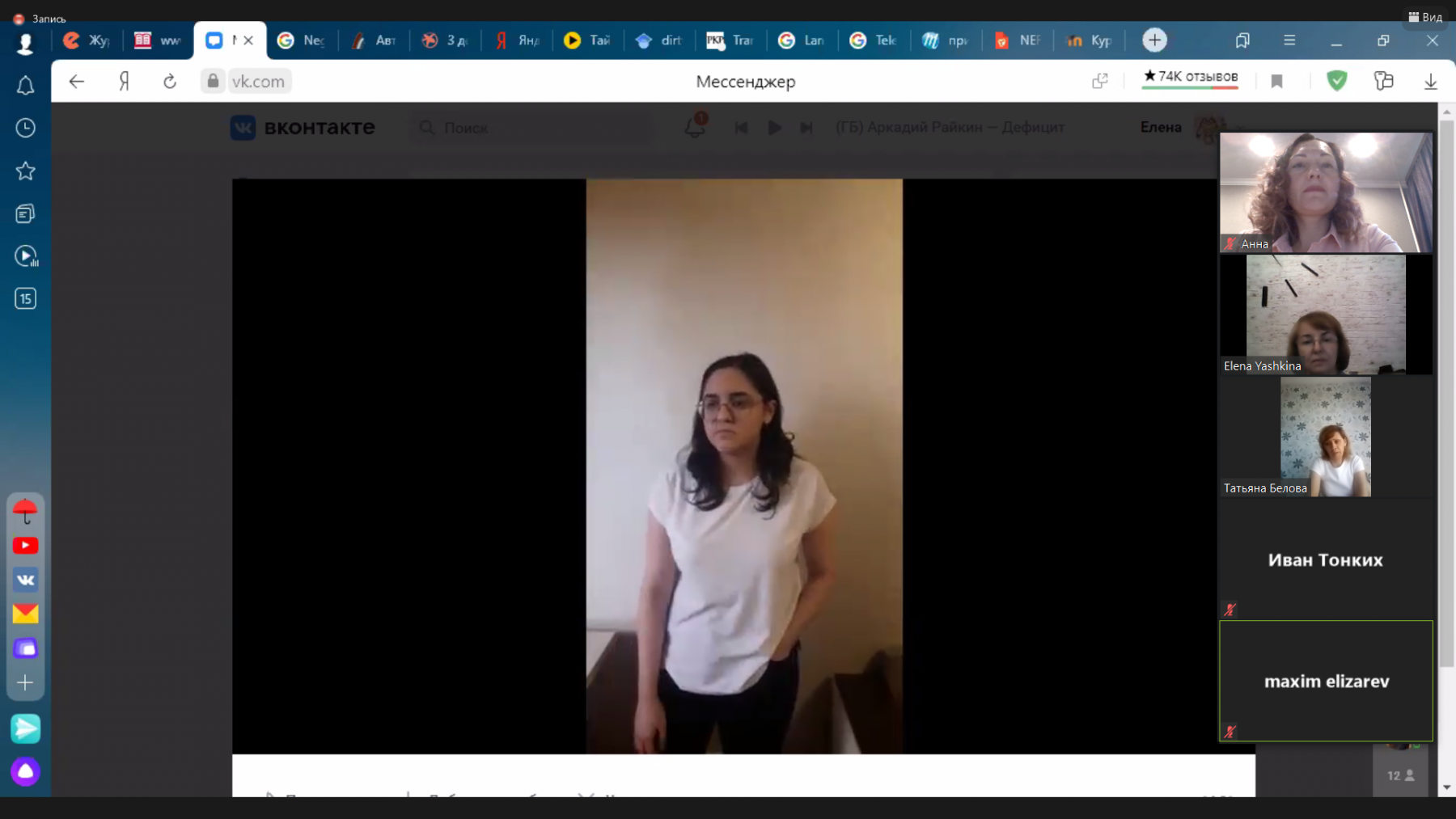
Task: Click the Запись recording indicator
Action: tap(40, 18)
